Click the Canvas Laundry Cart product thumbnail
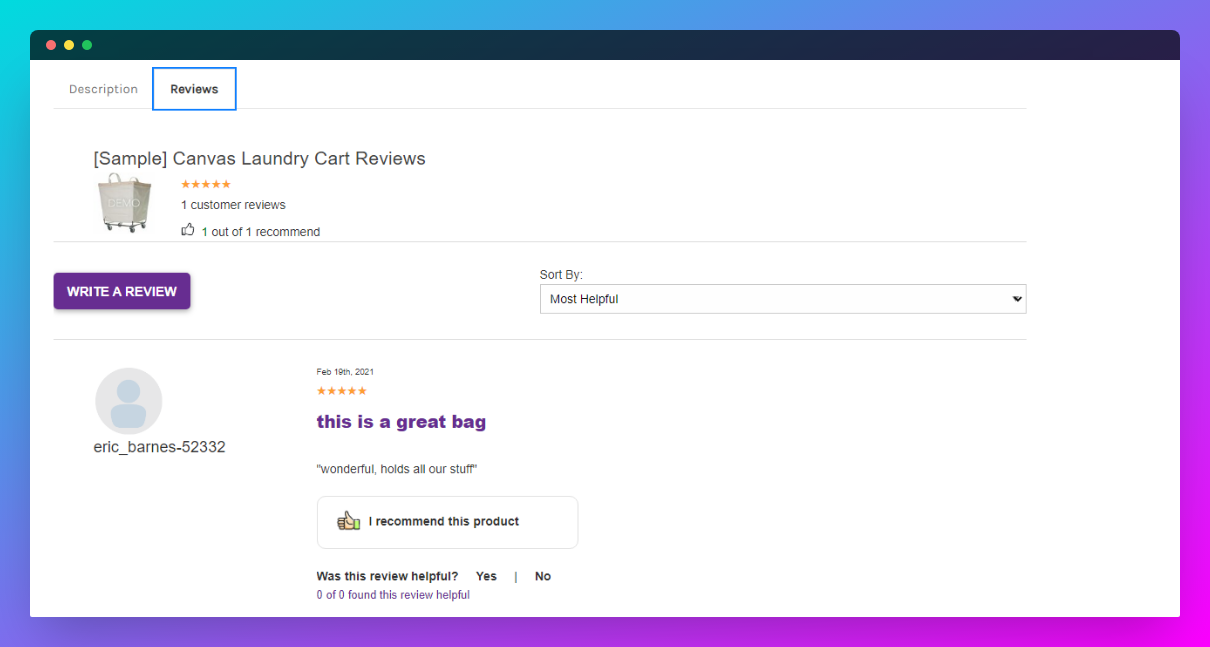Screen dimensions: 1210x647 125,203
